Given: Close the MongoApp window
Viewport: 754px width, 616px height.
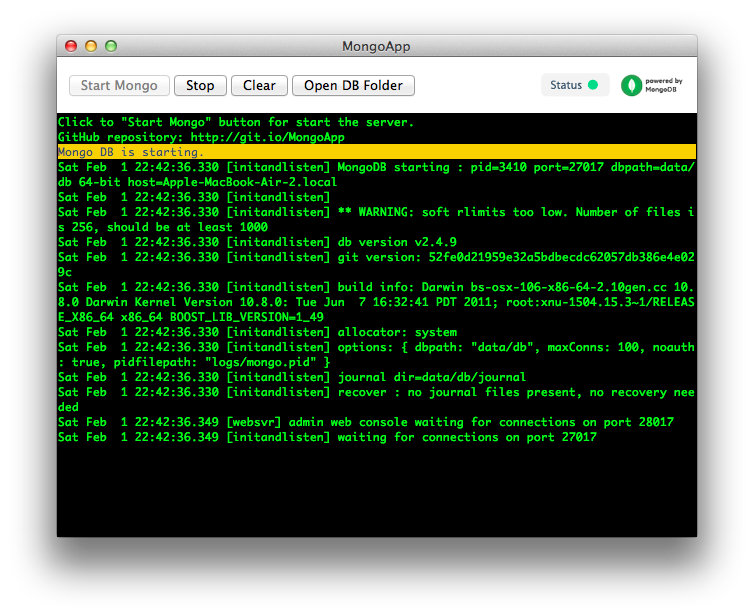Looking at the screenshot, I should tap(71, 46).
